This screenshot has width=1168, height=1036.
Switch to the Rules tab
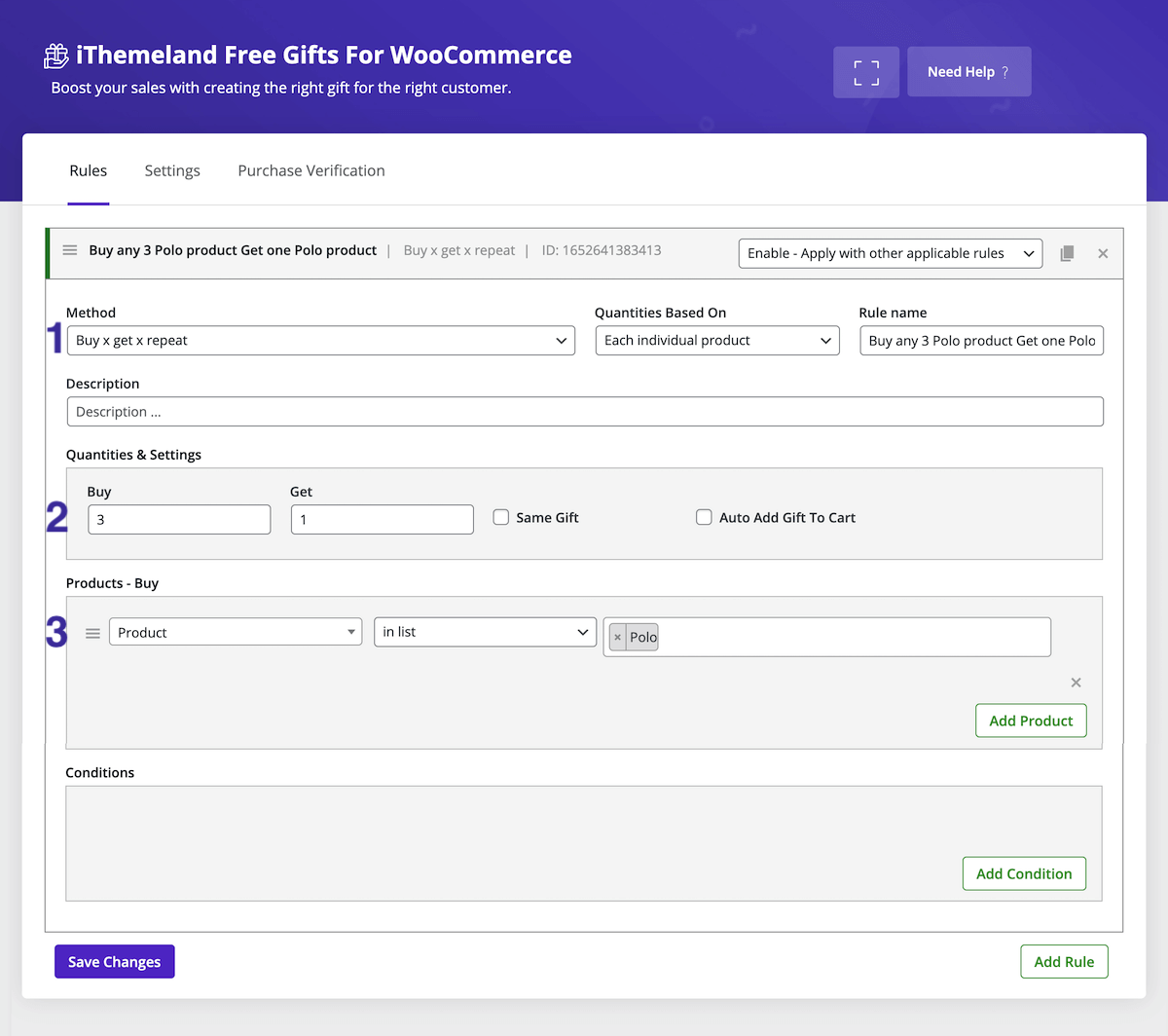pyautogui.click(x=89, y=170)
